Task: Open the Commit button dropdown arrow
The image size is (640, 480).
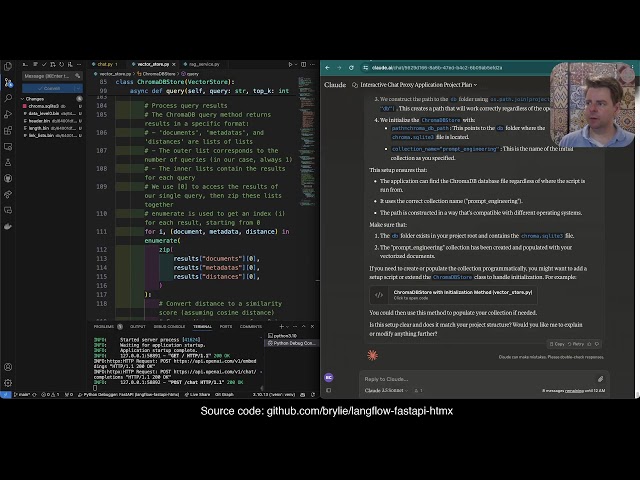Action: click(x=78, y=88)
